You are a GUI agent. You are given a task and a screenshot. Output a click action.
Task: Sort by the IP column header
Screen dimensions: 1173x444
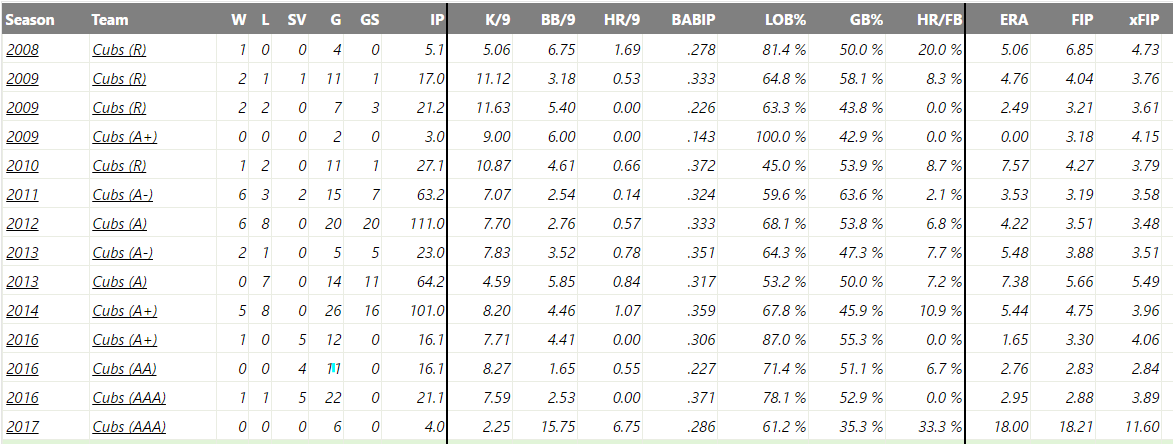click(x=436, y=19)
